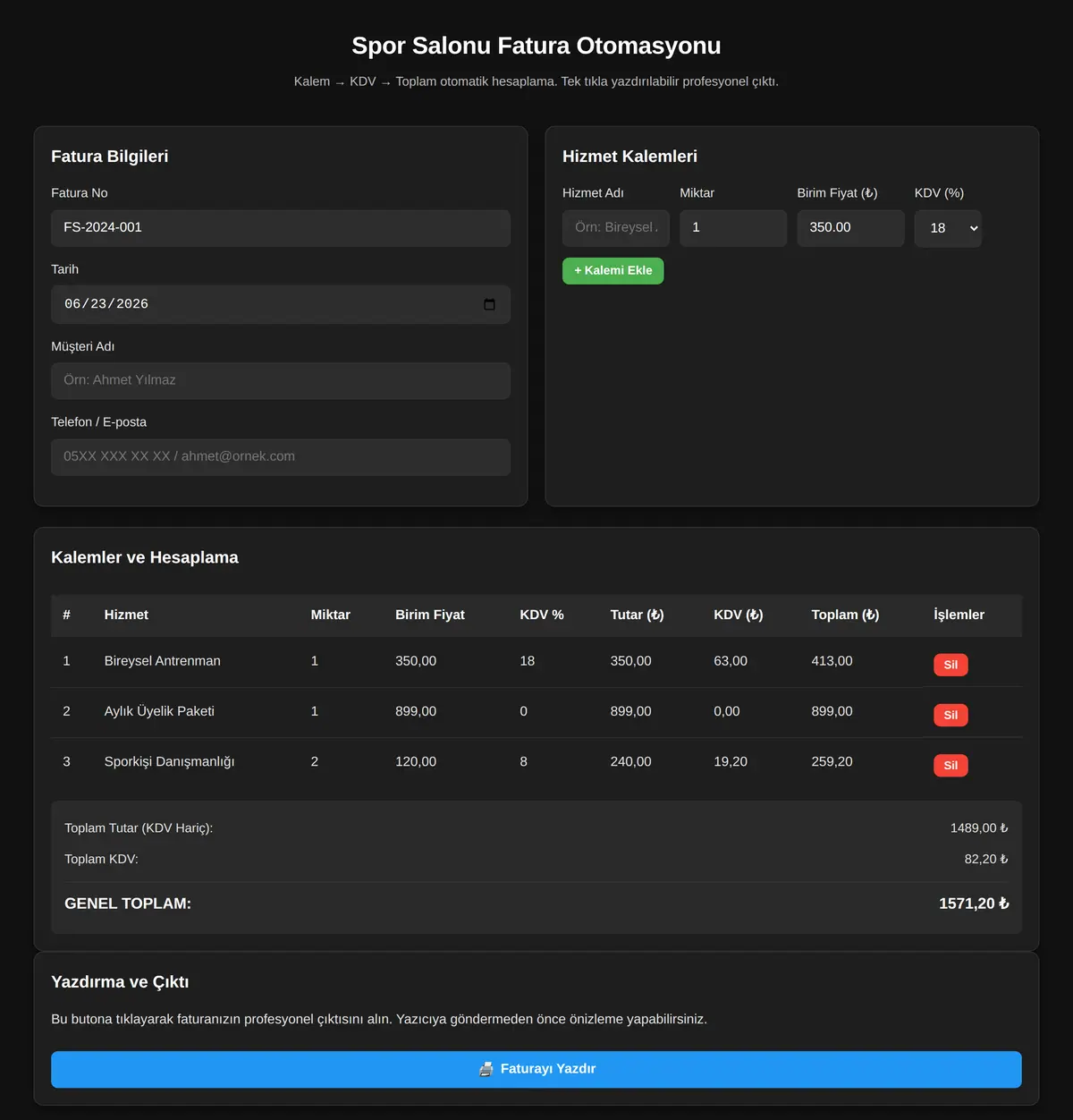Click the Miktar quantity input

(733, 228)
